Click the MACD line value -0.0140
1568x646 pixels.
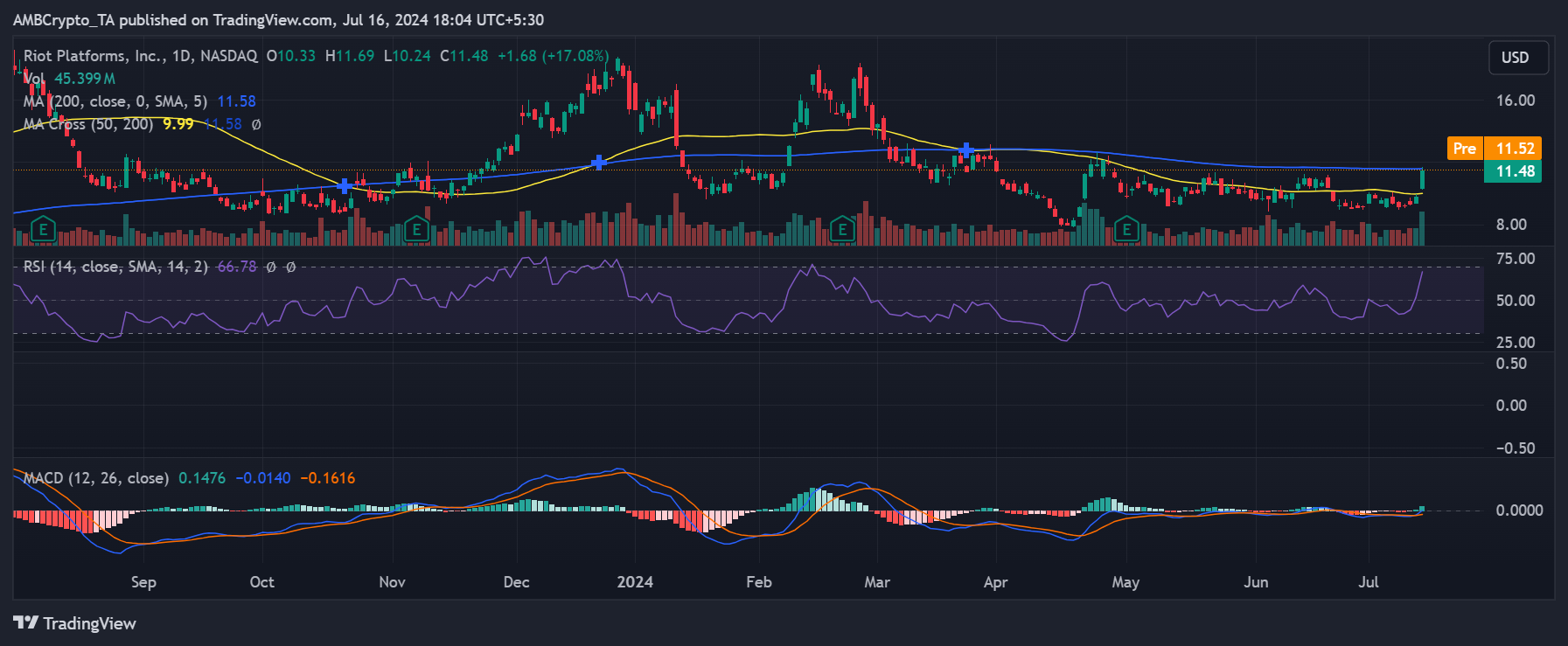click(262, 478)
